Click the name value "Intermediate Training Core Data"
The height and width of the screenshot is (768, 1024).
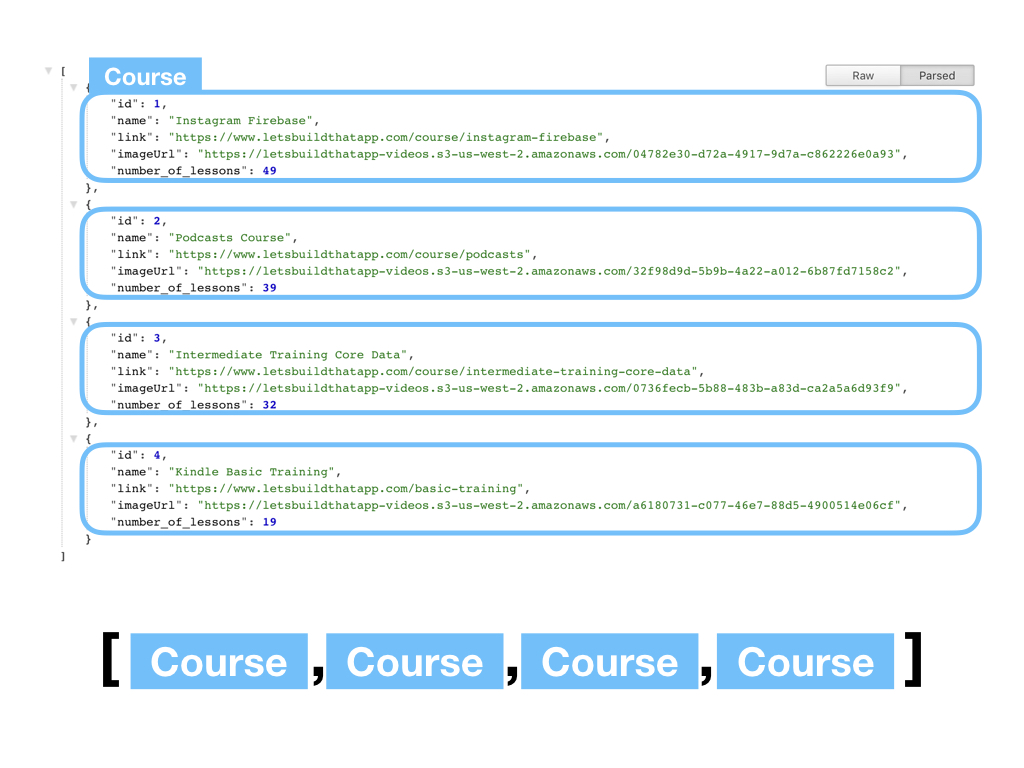tap(288, 355)
